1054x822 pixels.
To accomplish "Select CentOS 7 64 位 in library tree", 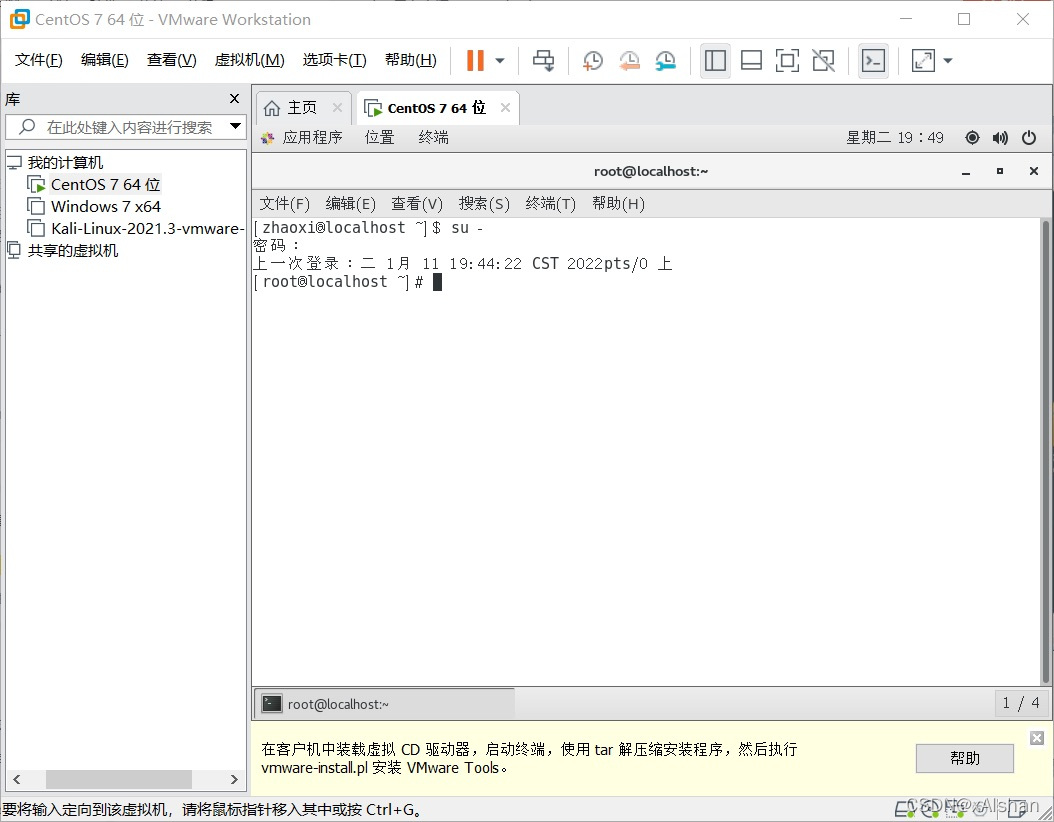I will coord(105,184).
